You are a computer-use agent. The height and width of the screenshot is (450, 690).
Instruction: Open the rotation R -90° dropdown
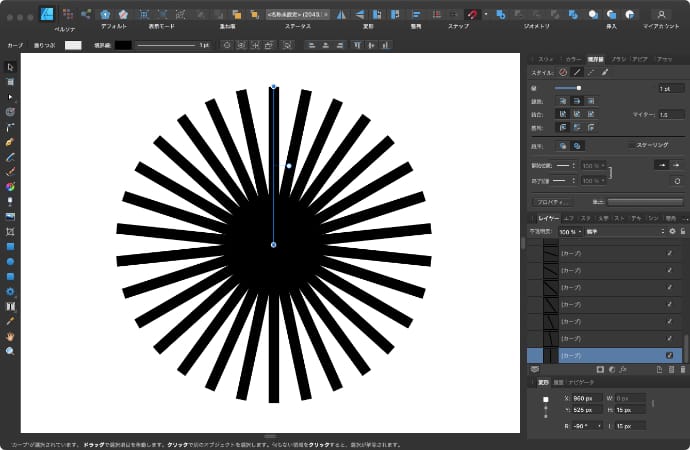pos(601,425)
